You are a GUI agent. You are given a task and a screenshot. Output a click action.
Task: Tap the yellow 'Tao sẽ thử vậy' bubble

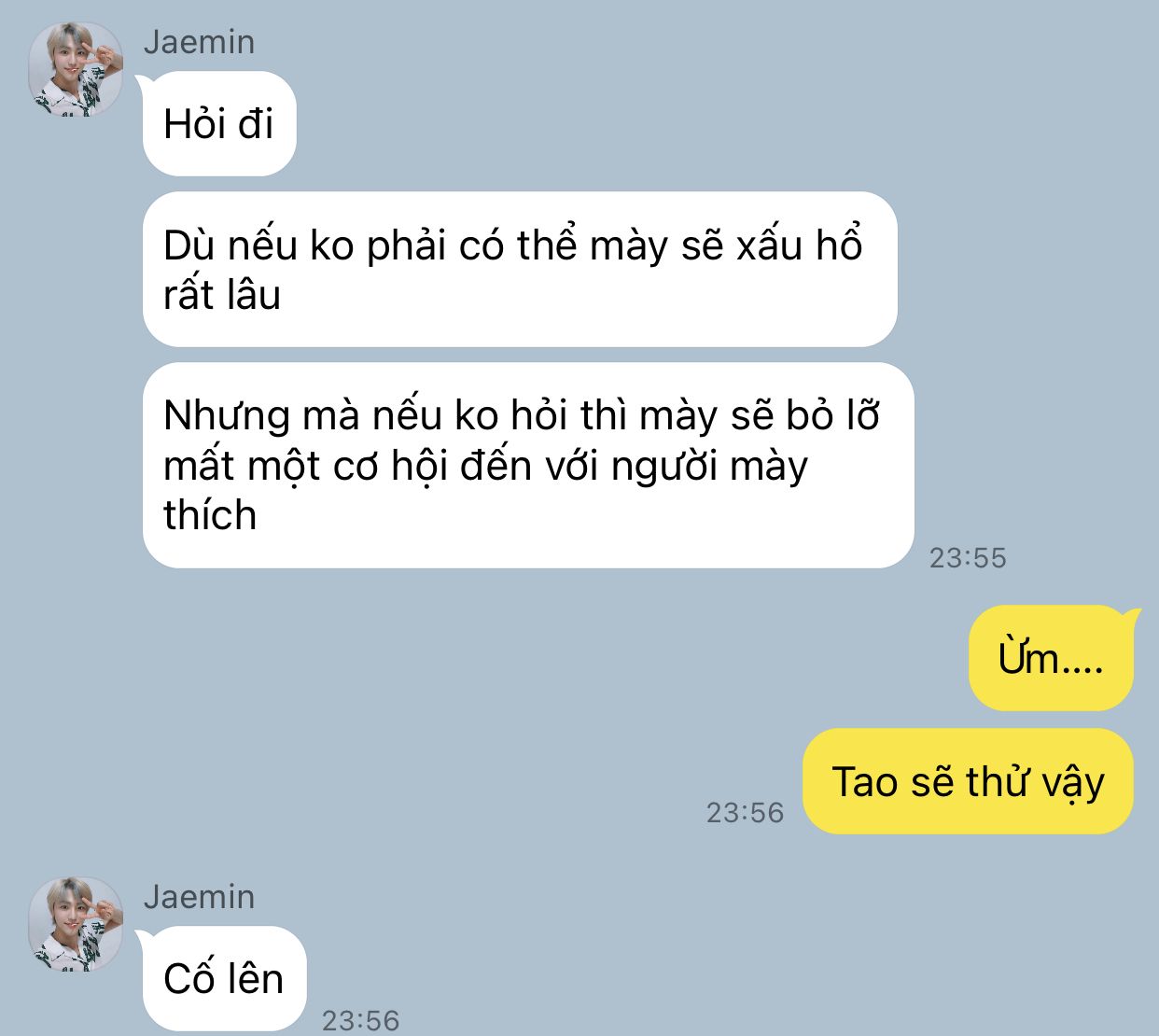968,781
